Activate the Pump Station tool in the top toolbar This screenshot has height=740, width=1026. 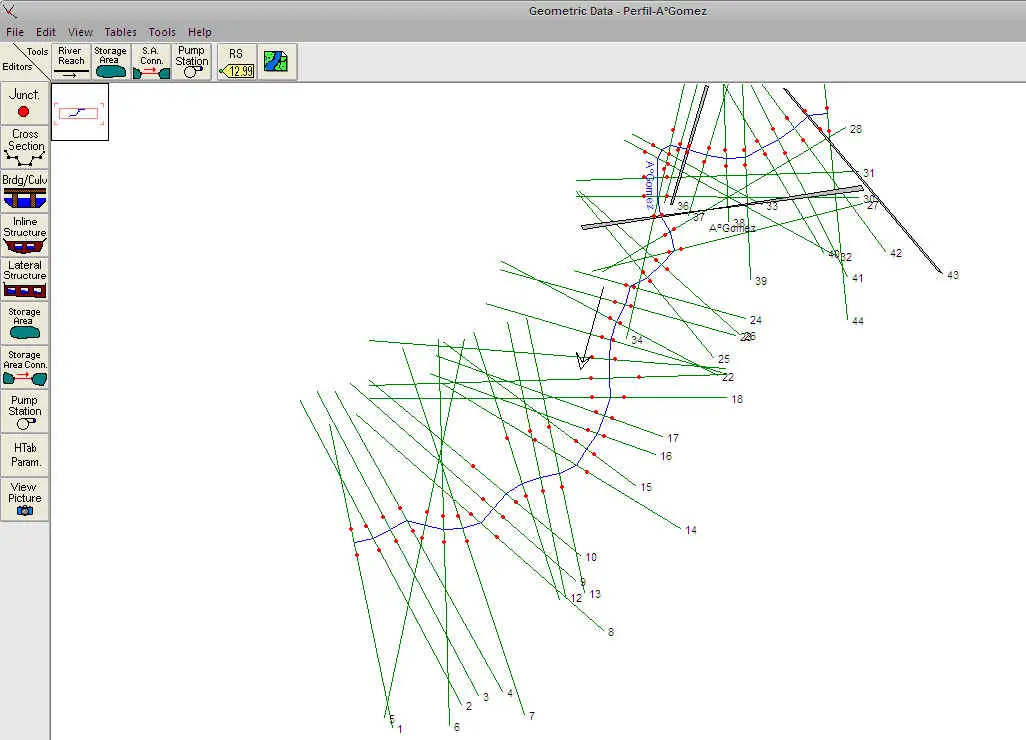191,62
